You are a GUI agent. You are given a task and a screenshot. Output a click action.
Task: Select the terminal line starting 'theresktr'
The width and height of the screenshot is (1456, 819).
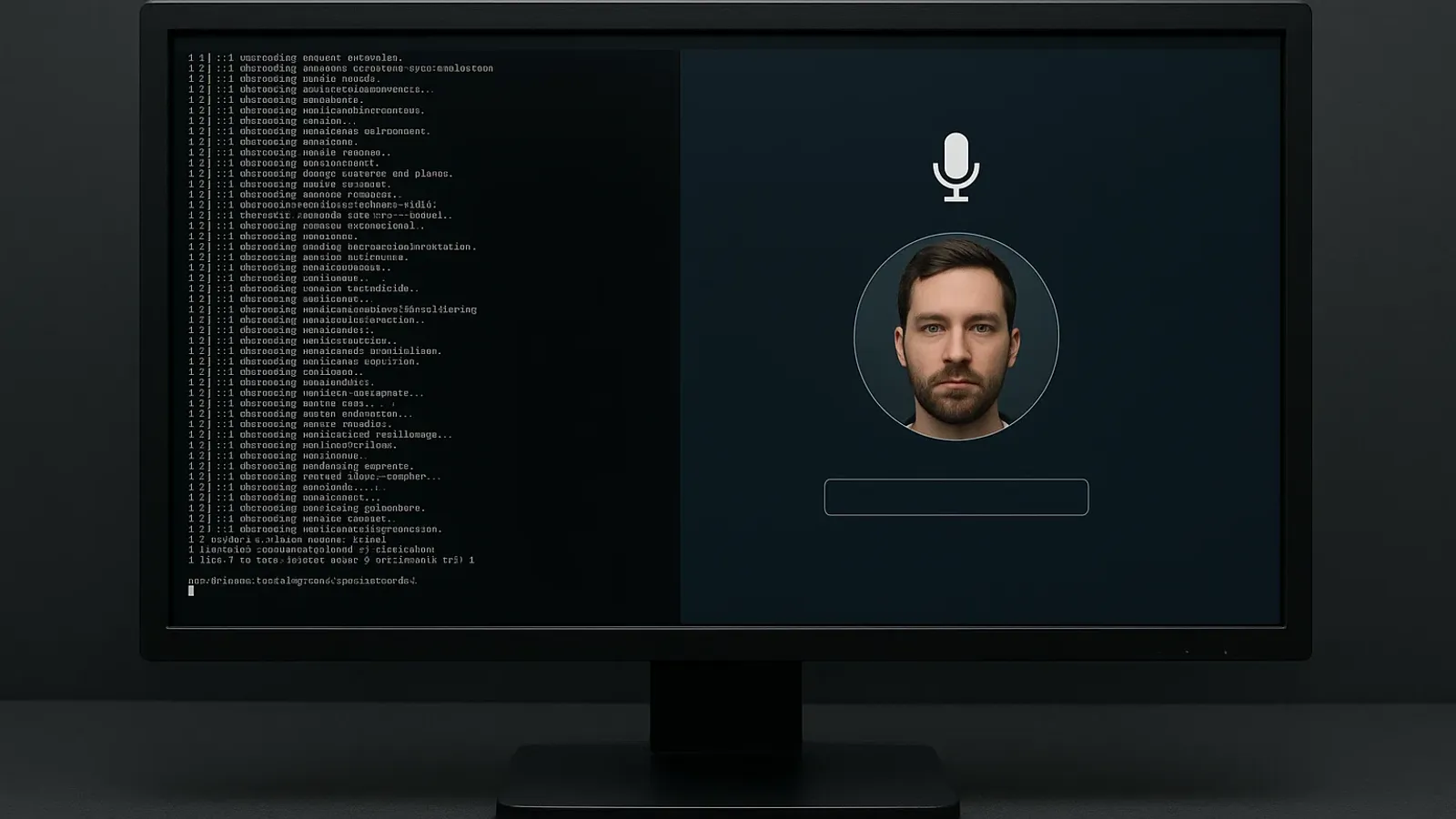320,216
